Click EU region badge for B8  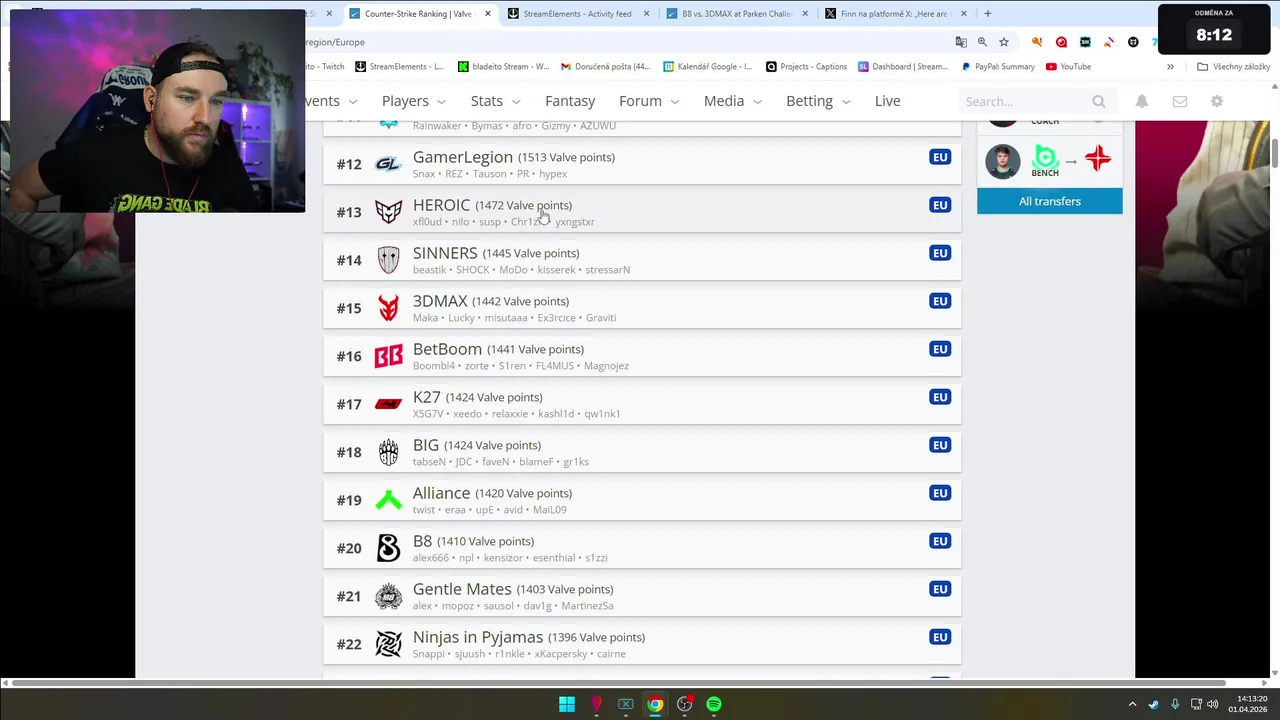[940, 541]
